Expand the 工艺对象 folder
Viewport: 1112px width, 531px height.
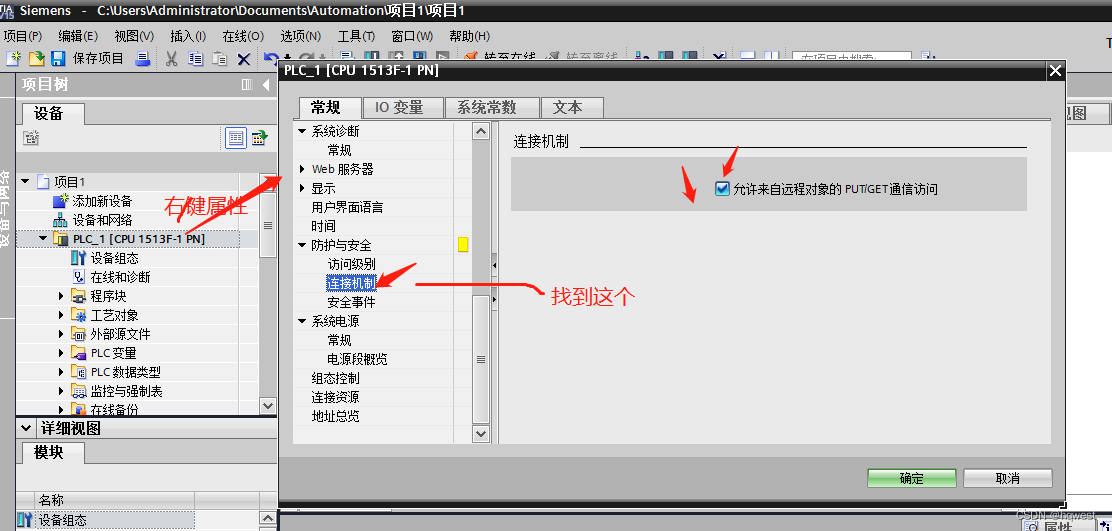pyautogui.click(x=62, y=315)
